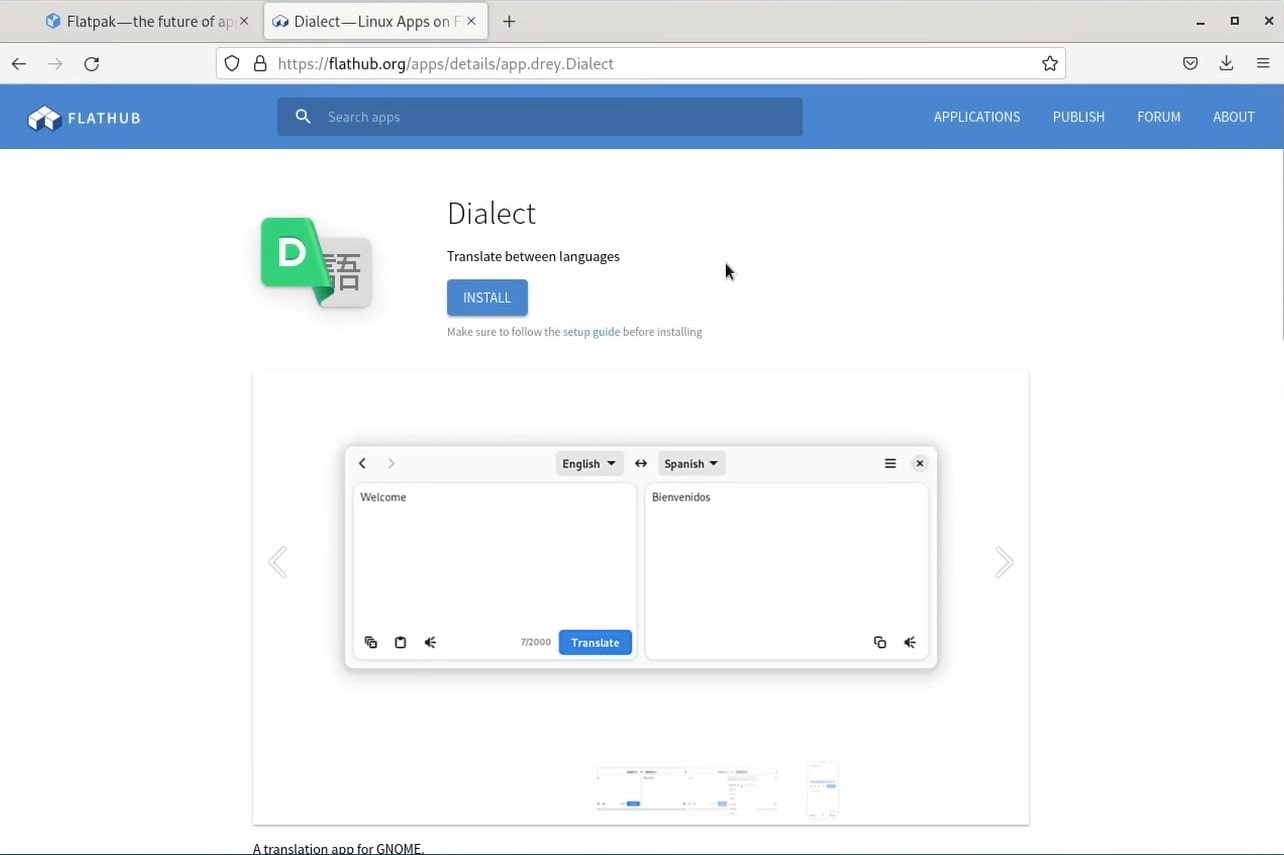
Task: Click the Dialect app icon
Action: [316, 262]
